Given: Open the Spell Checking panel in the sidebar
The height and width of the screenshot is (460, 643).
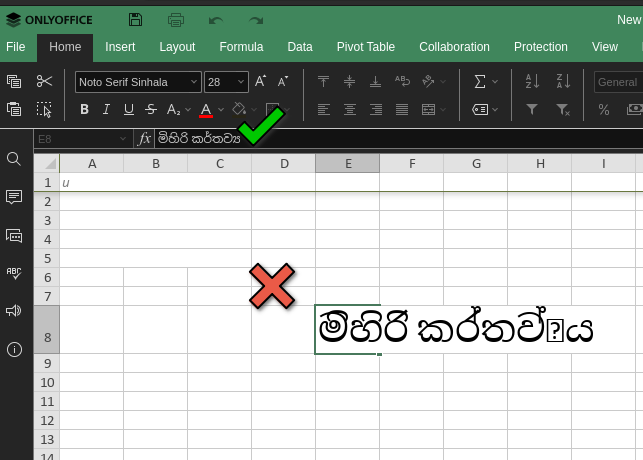Looking at the screenshot, I should pyautogui.click(x=14, y=273).
